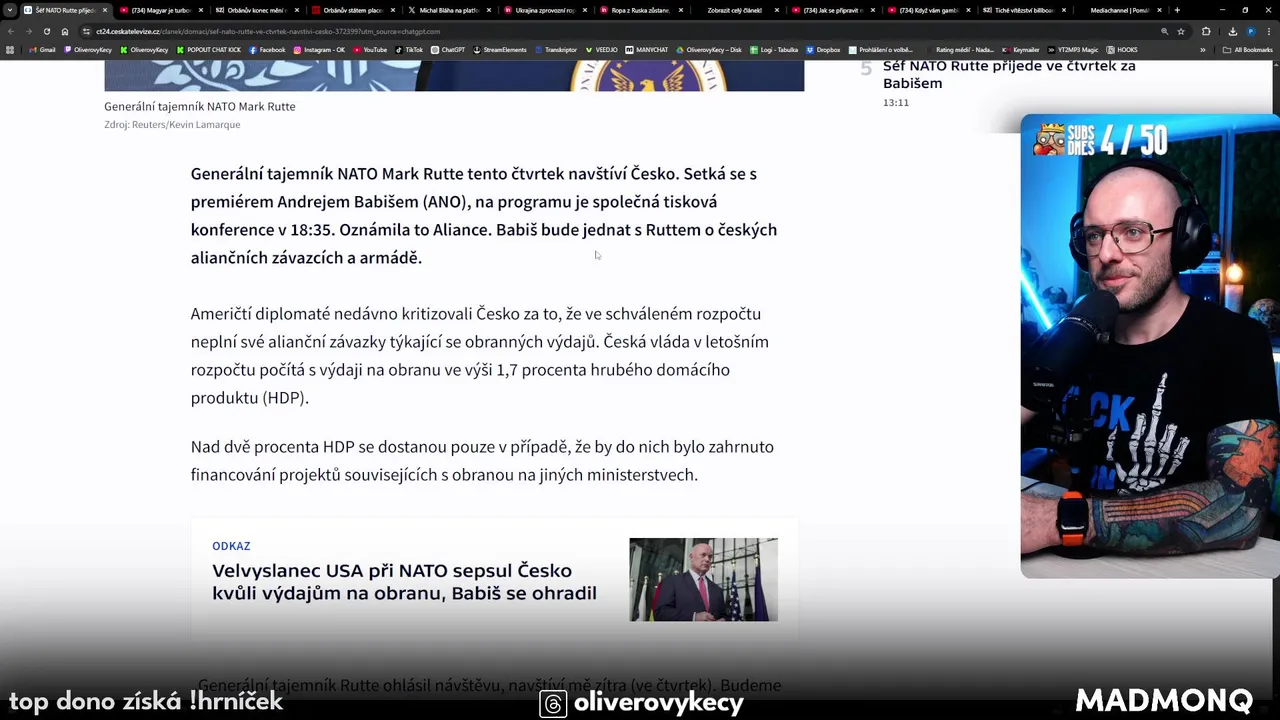Open the Keymailer bookmark
Viewport: 1280px width, 720px height.
[x=1021, y=50]
